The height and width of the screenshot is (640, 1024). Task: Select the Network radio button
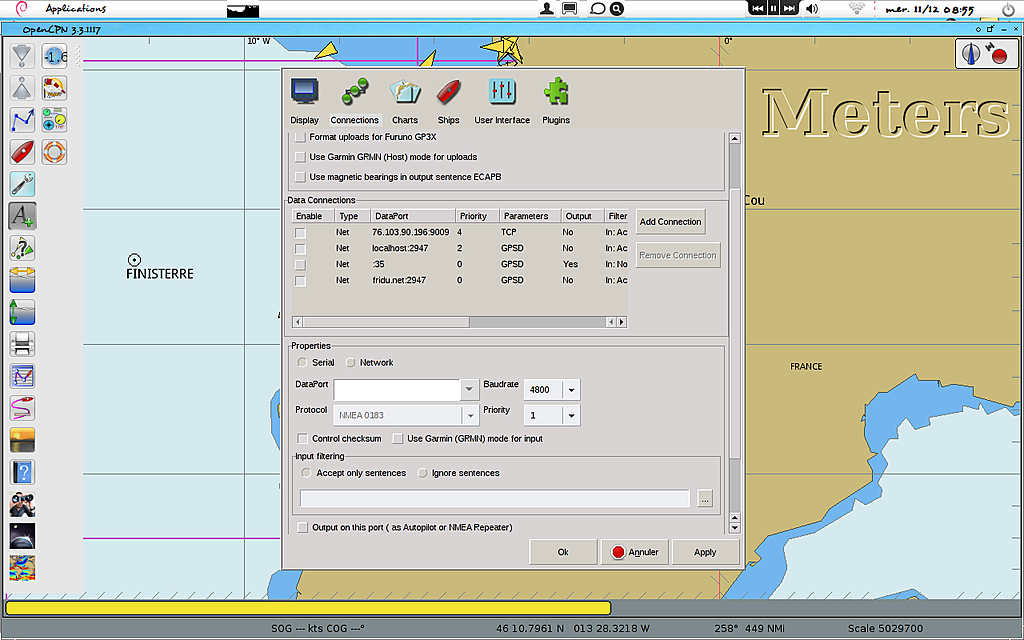point(351,362)
